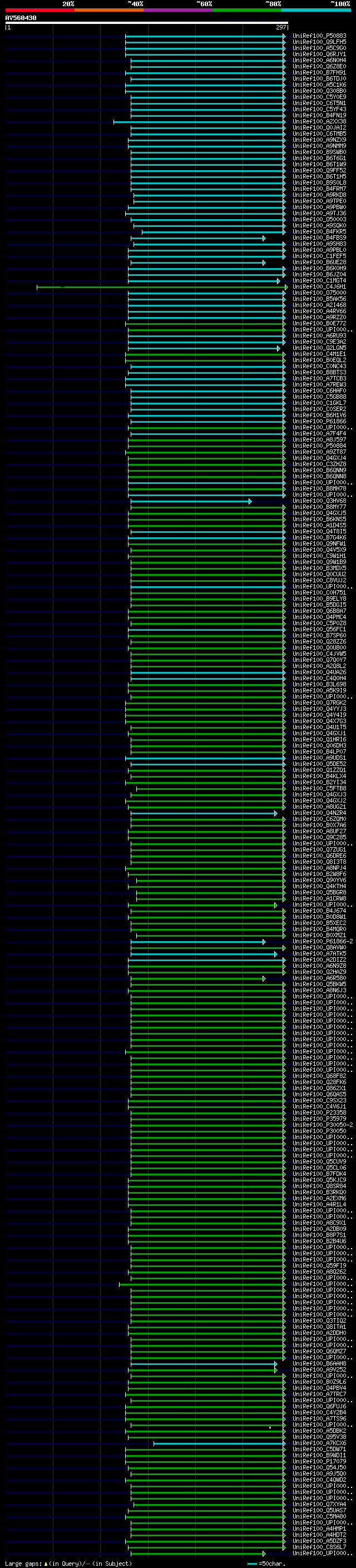Select UniRef100_P17079 label
The image size is (356, 1568).
click(319, 1461)
